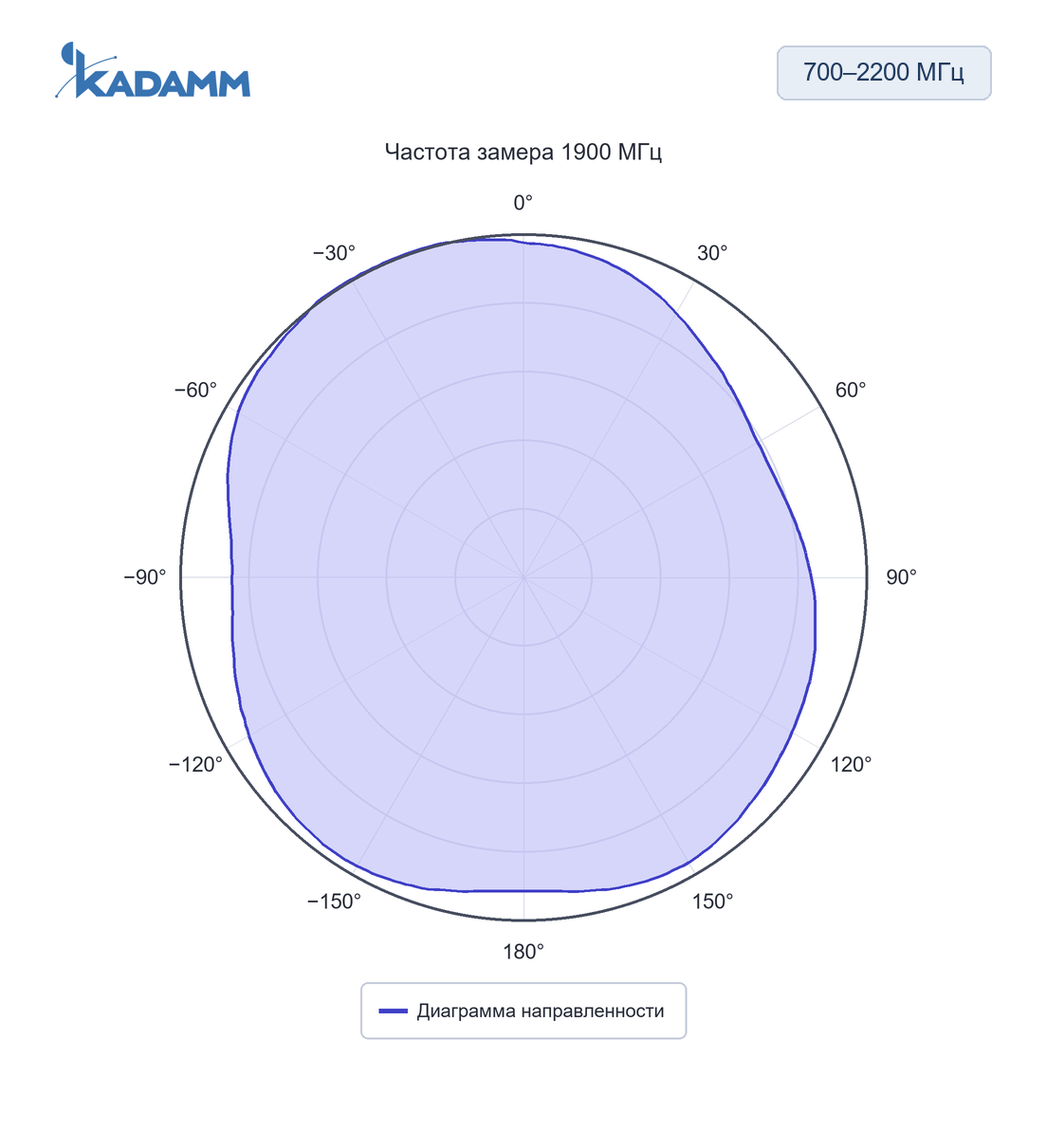Click the 0° angle label
The image size is (1047, 1148).
click(x=523, y=203)
